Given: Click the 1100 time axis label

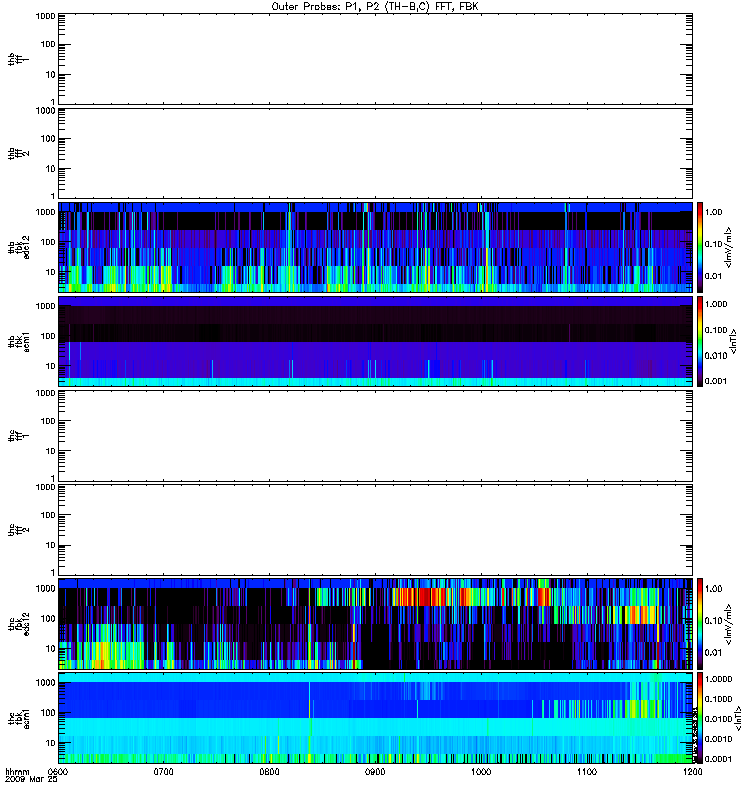Looking at the screenshot, I should point(587,772).
